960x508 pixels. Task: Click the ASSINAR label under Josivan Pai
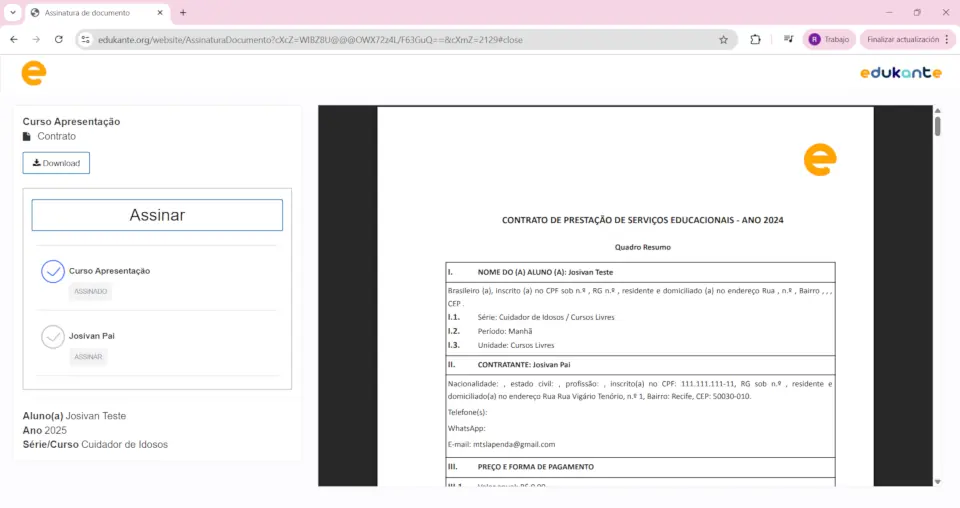click(88, 357)
